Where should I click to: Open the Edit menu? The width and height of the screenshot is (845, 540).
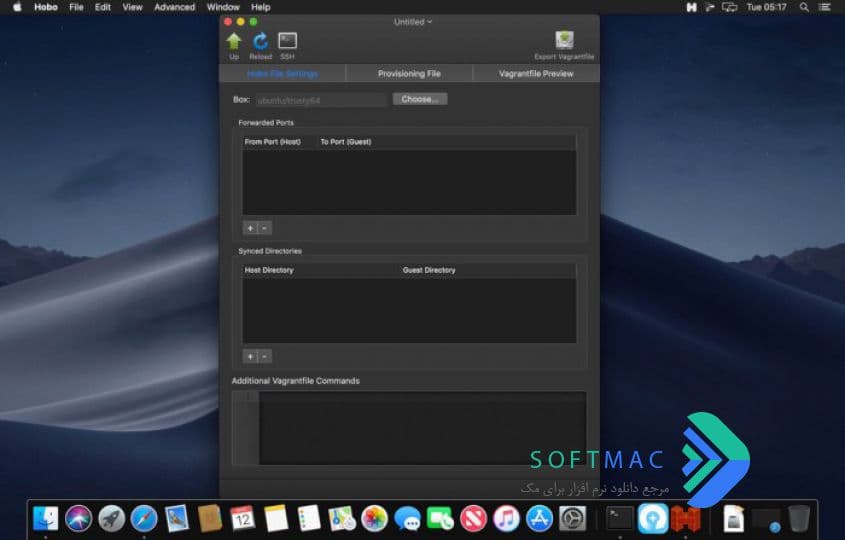(102, 7)
